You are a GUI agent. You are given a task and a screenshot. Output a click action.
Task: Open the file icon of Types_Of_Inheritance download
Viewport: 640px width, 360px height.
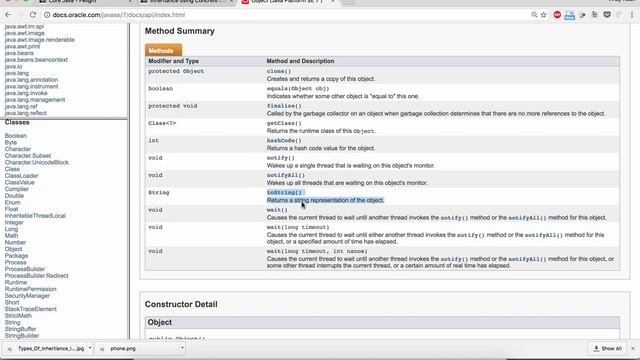tap(10, 349)
